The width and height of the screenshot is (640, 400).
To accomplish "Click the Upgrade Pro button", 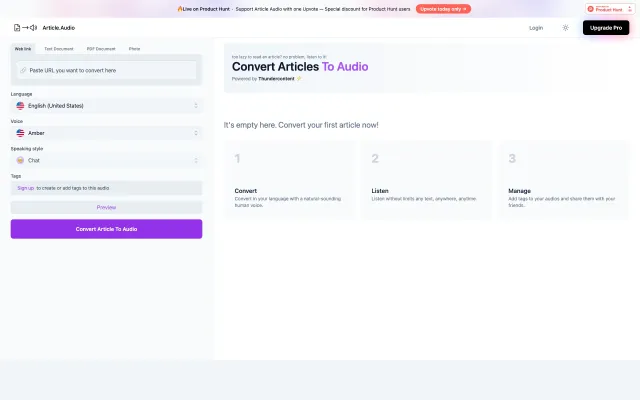I will [606, 28].
